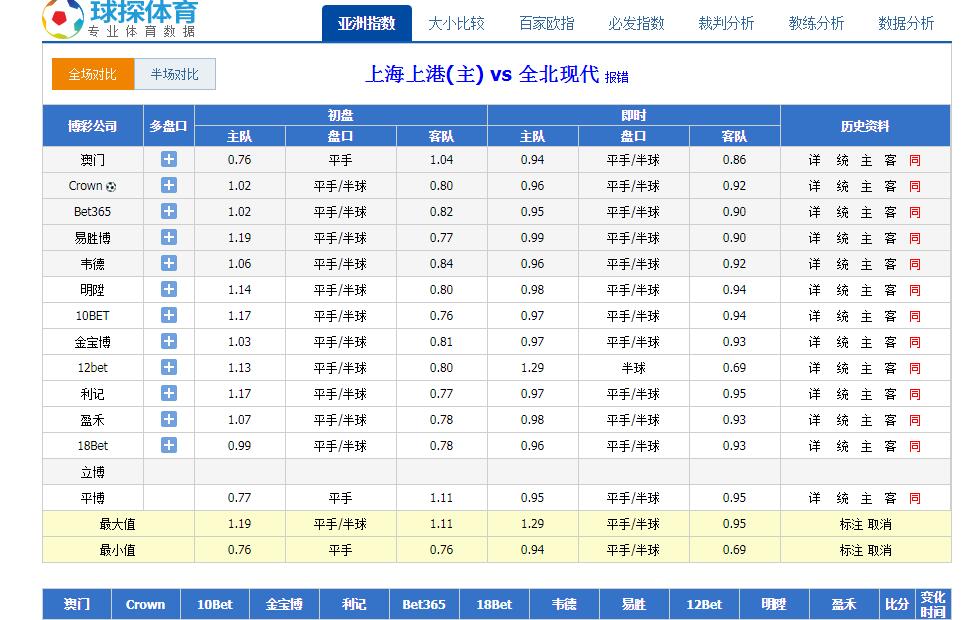Select 全场对比 full-match comparison
The width and height of the screenshot is (969, 620).
point(93,74)
